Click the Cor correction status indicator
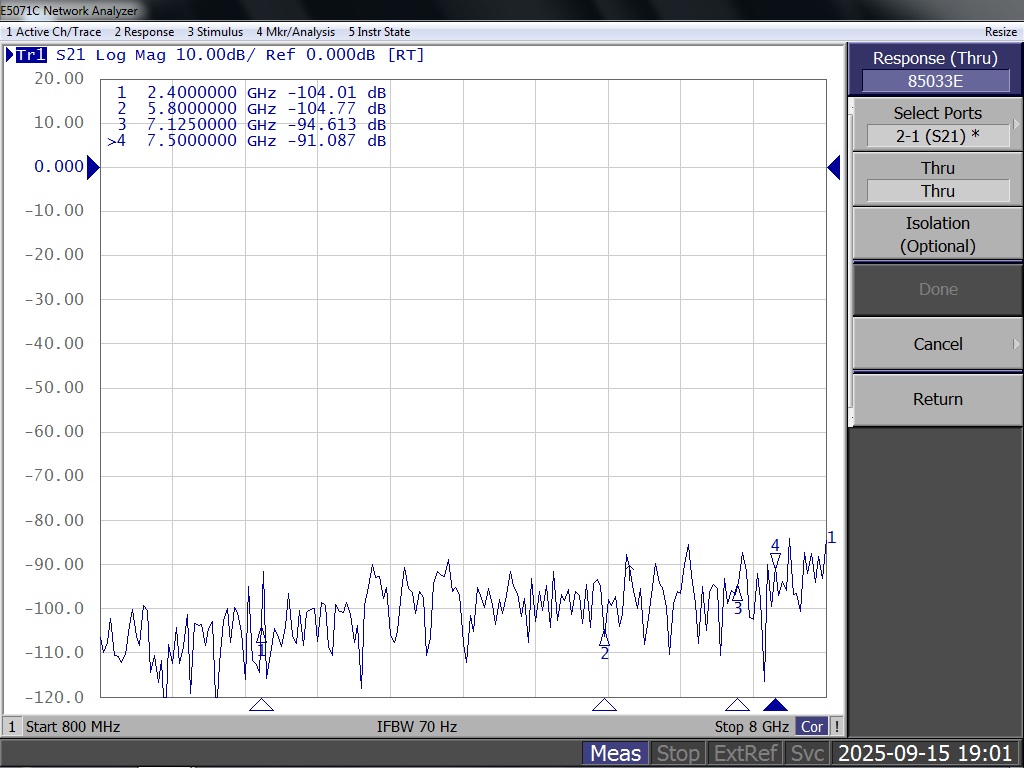The width and height of the screenshot is (1024, 768). [812, 726]
